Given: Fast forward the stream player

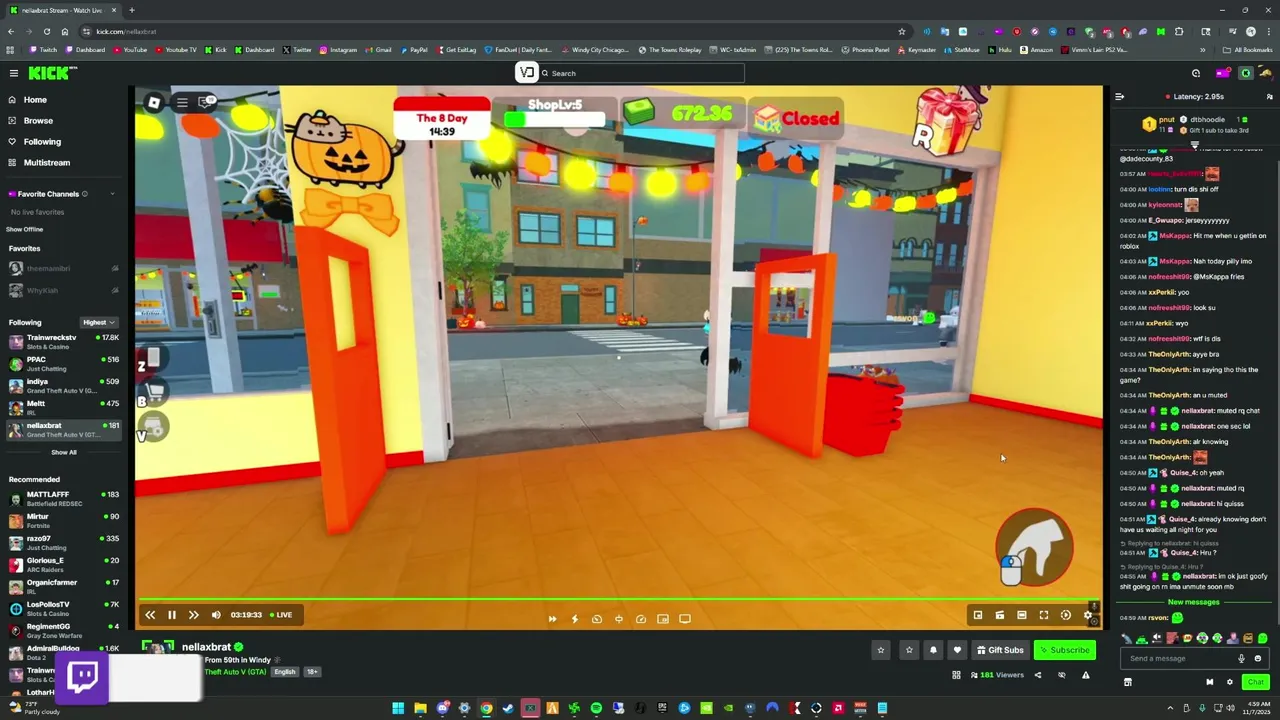Looking at the screenshot, I should pos(194,615).
